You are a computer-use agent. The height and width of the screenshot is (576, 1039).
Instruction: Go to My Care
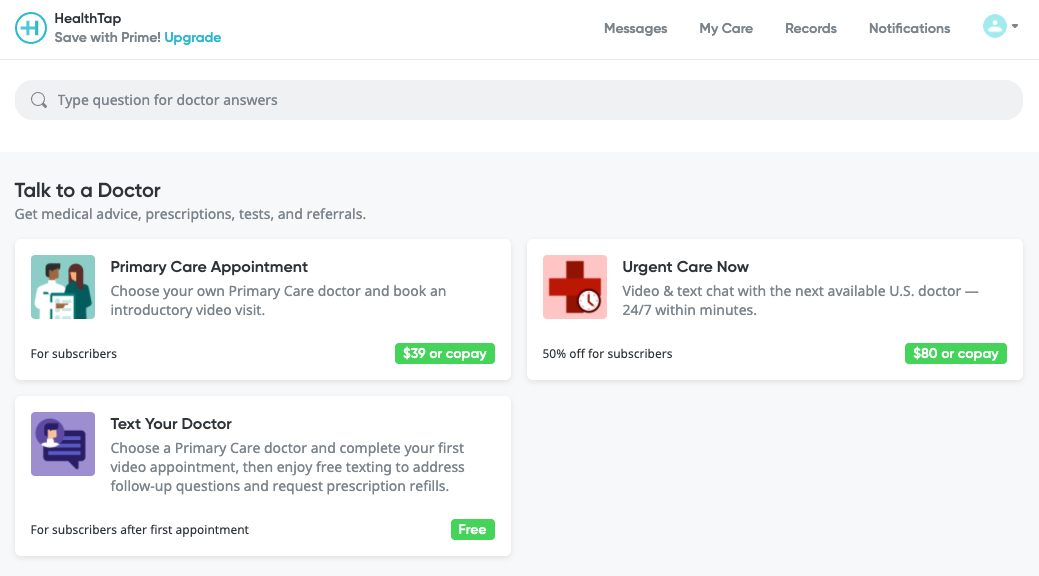pos(726,29)
